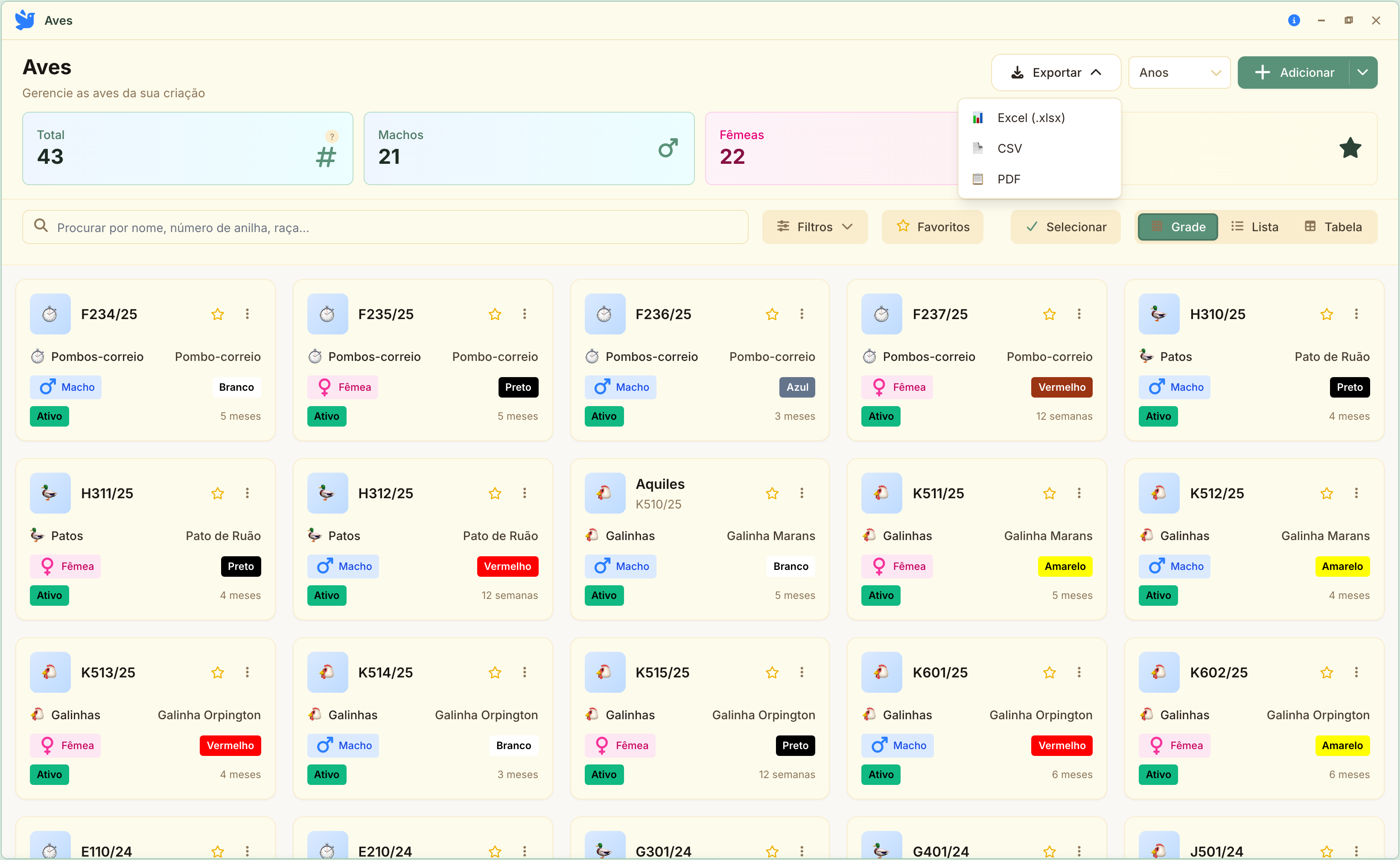The image size is (1400, 860).
Task: Click the help question mark on Total card
Action: [x=332, y=137]
